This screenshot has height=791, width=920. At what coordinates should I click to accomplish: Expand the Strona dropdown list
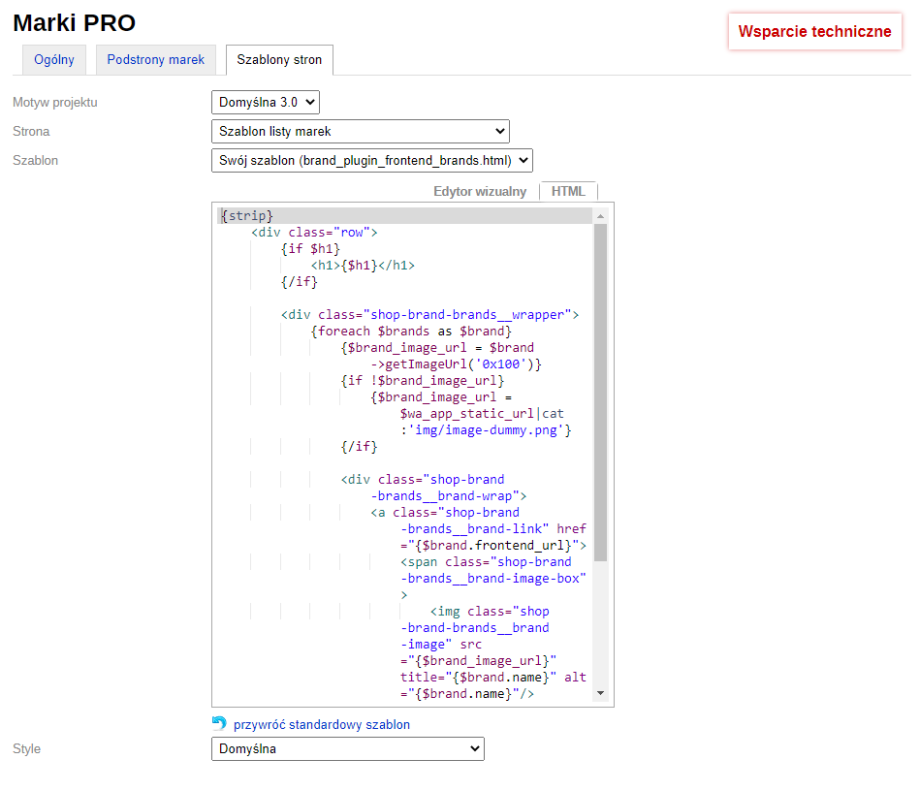360,131
